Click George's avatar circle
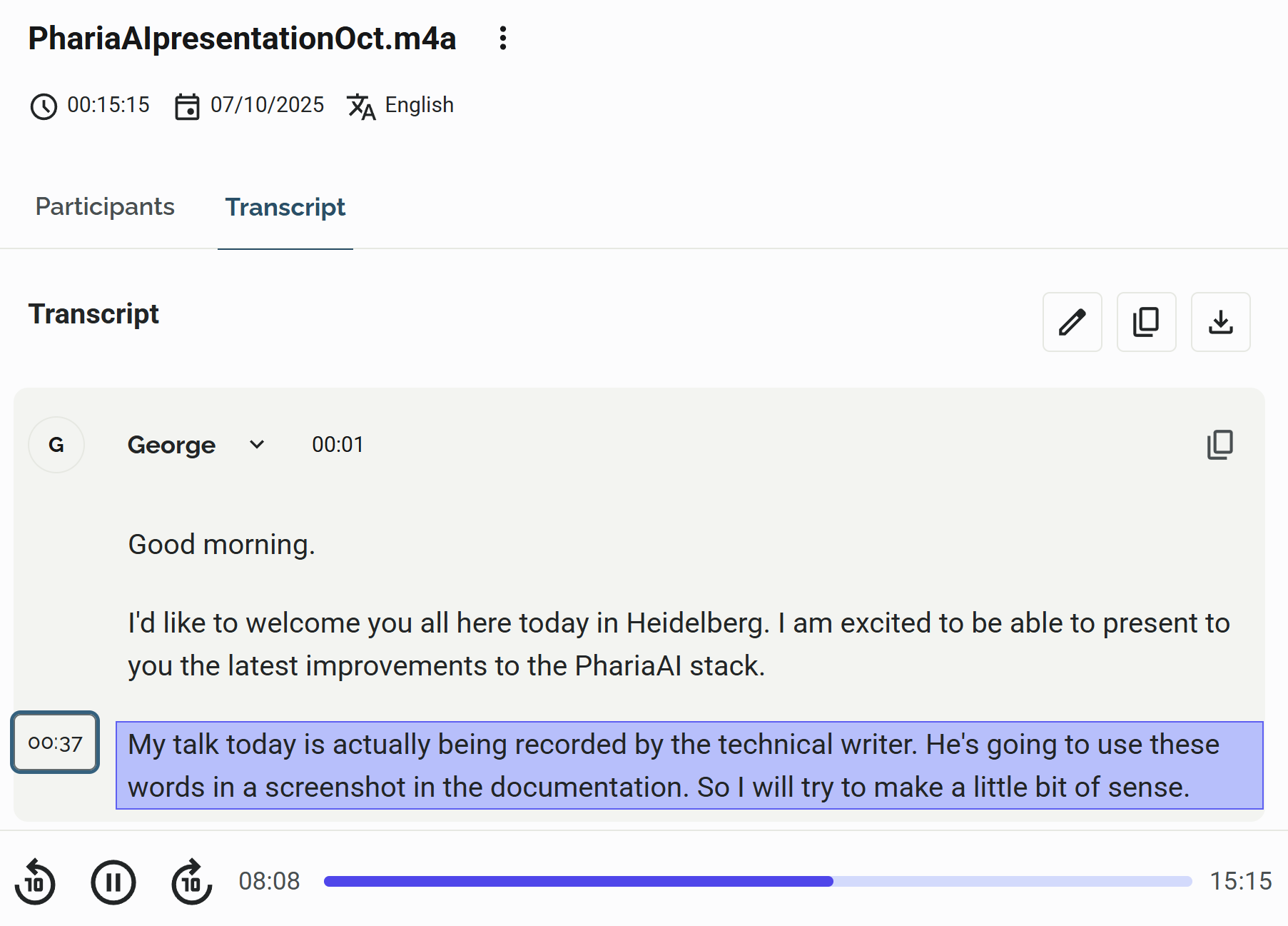 [56, 444]
